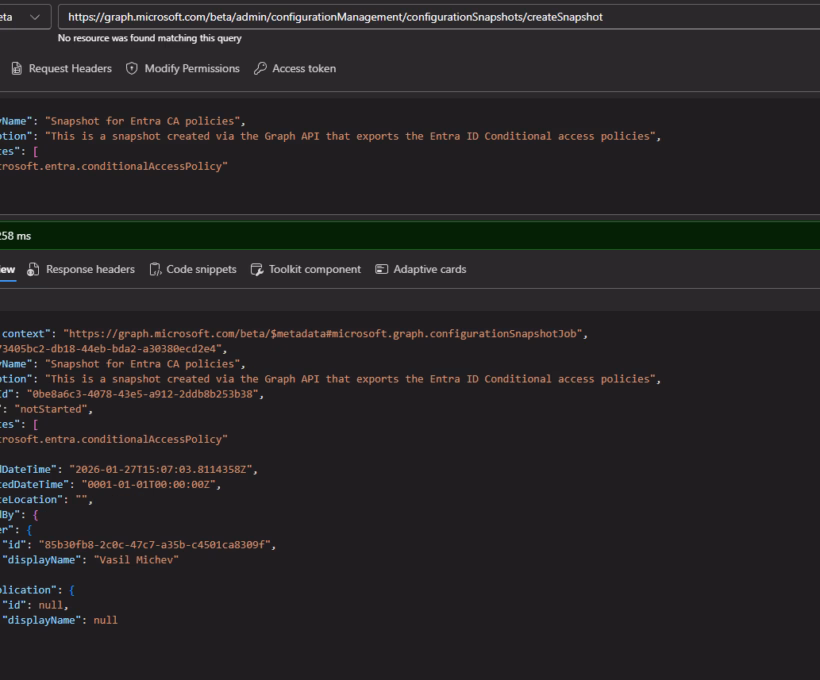This screenshot has height=680, width=820.
Task: Click the Toolkit component icon
Action: pyautogui.click(x=257, y=269)
